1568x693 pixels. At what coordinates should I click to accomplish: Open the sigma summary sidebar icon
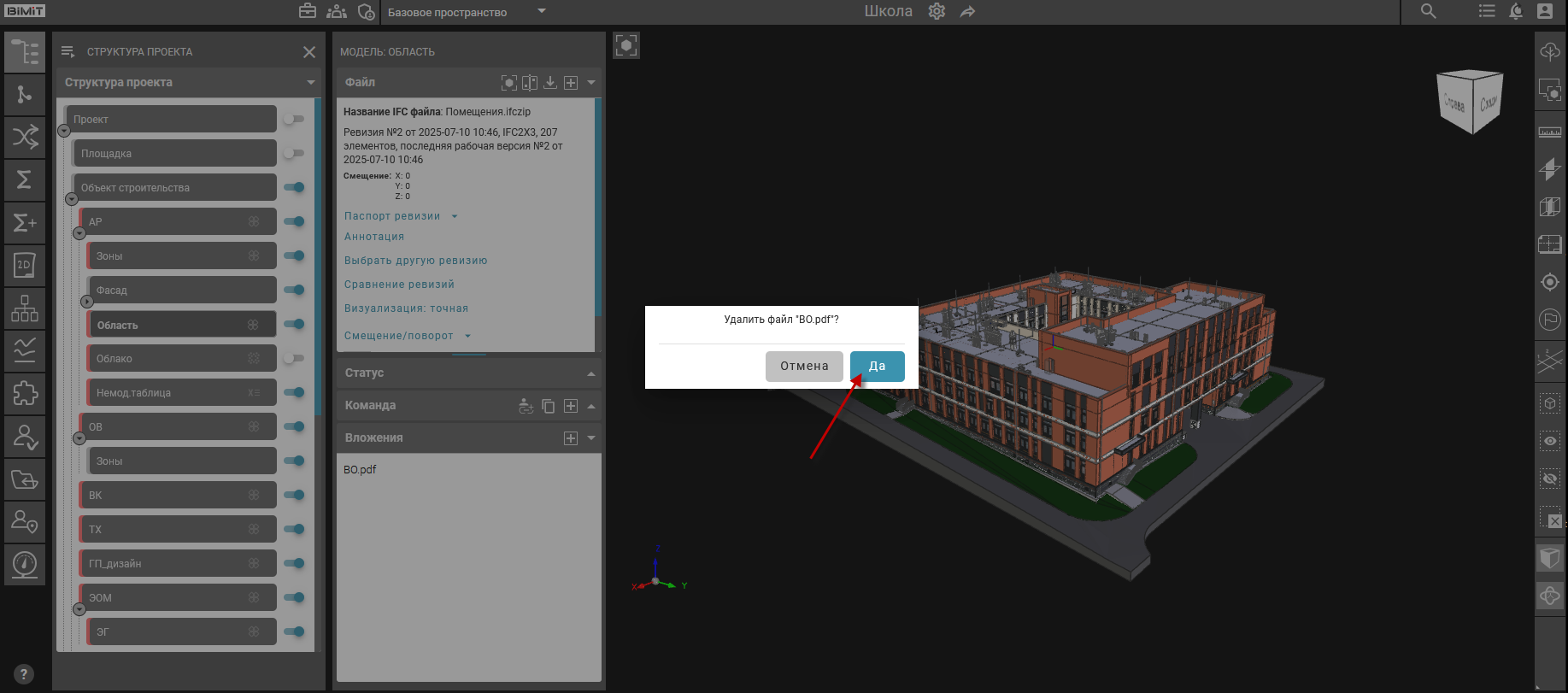click(x=25, y=179)
